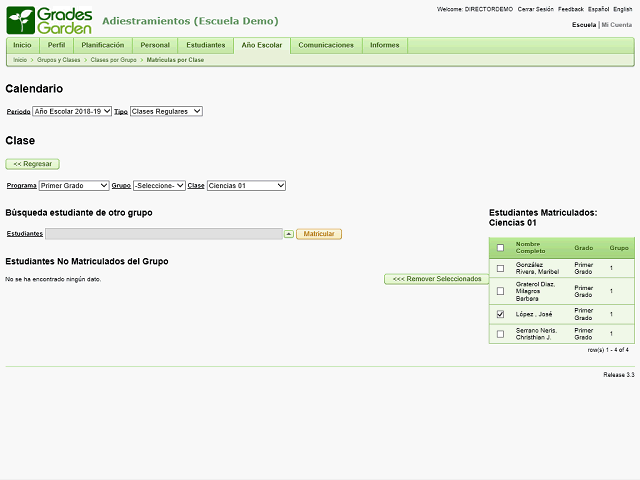Select Graterol Diaz, Milagros Barbara checkbox
The width and height of the screenshot is (640, 480).
click(x=500, y=291)
